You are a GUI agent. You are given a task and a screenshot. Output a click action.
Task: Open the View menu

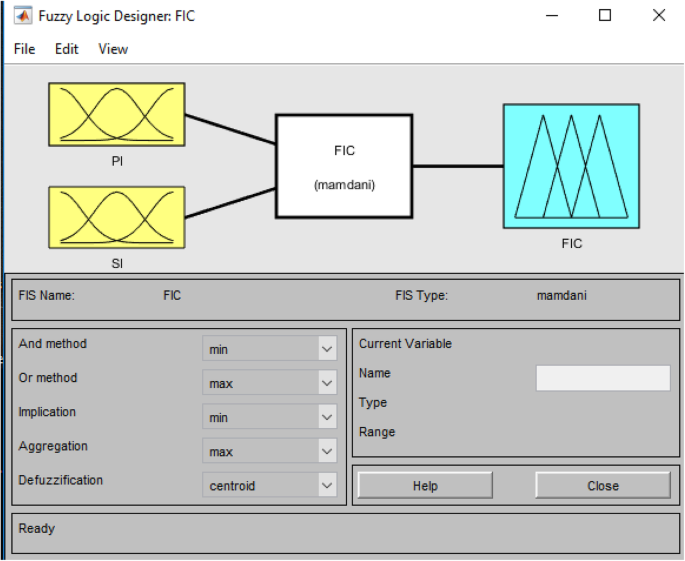click(113, 49)
